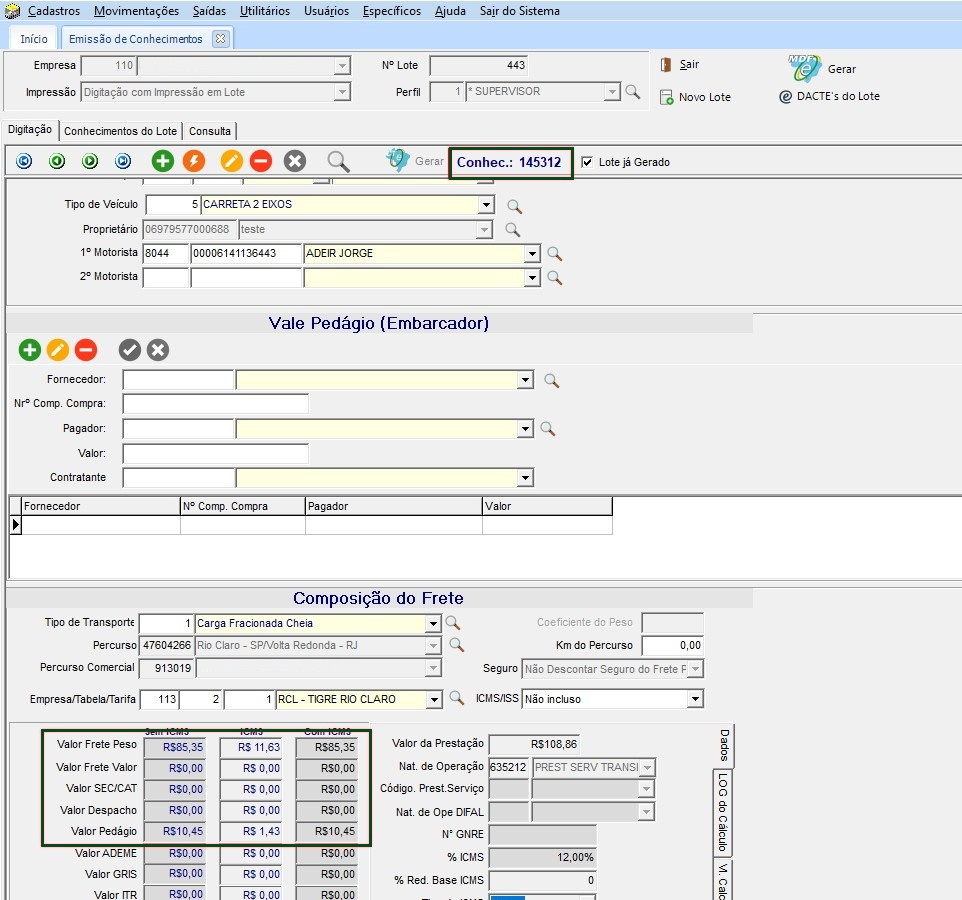Expand the Tipo de Veículo dropdown
Image resolution: width=962 pixels, height=900 pixels.
[486, 205]
